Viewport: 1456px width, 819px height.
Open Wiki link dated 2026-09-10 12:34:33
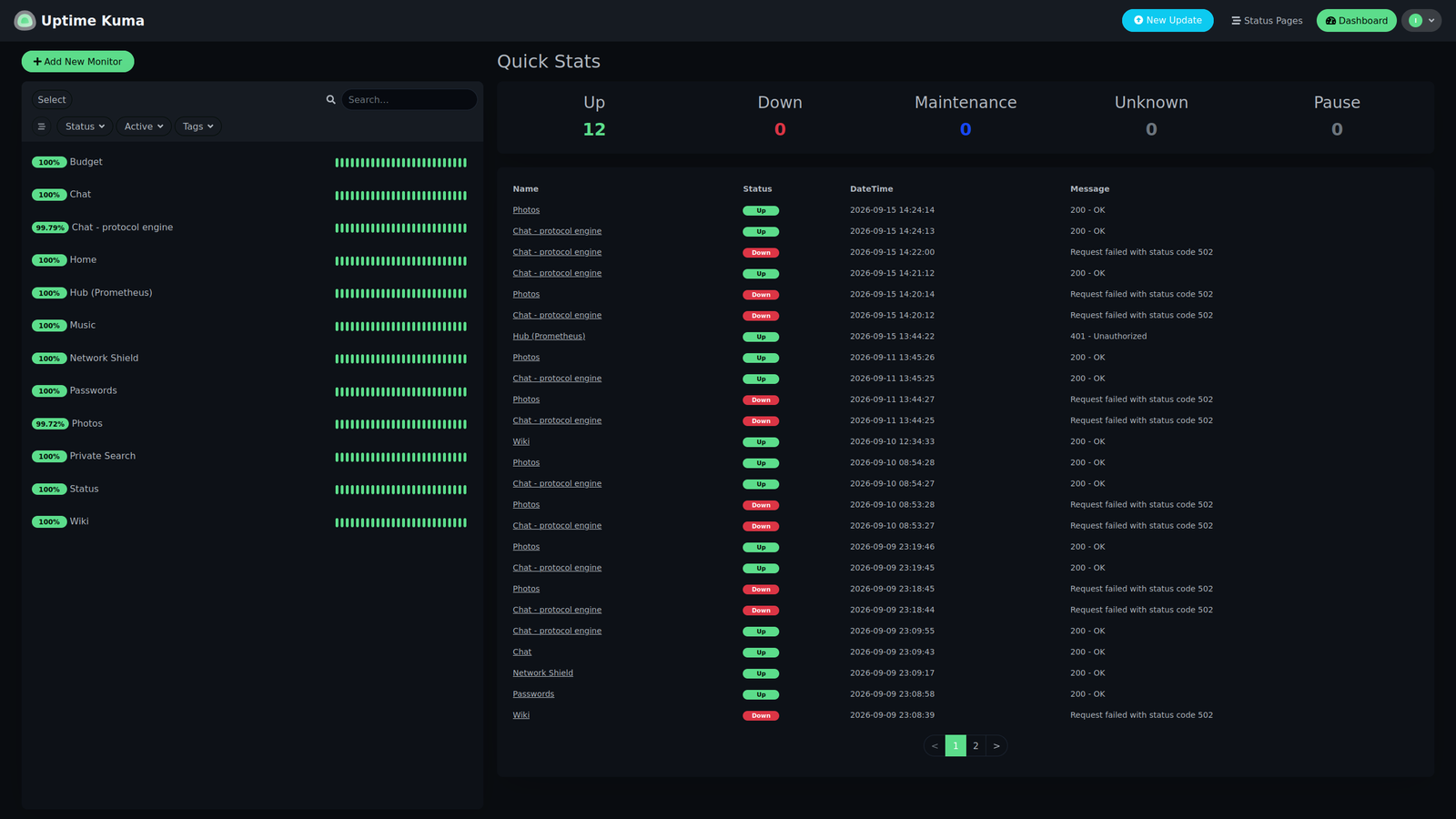[x=521, y=441]
